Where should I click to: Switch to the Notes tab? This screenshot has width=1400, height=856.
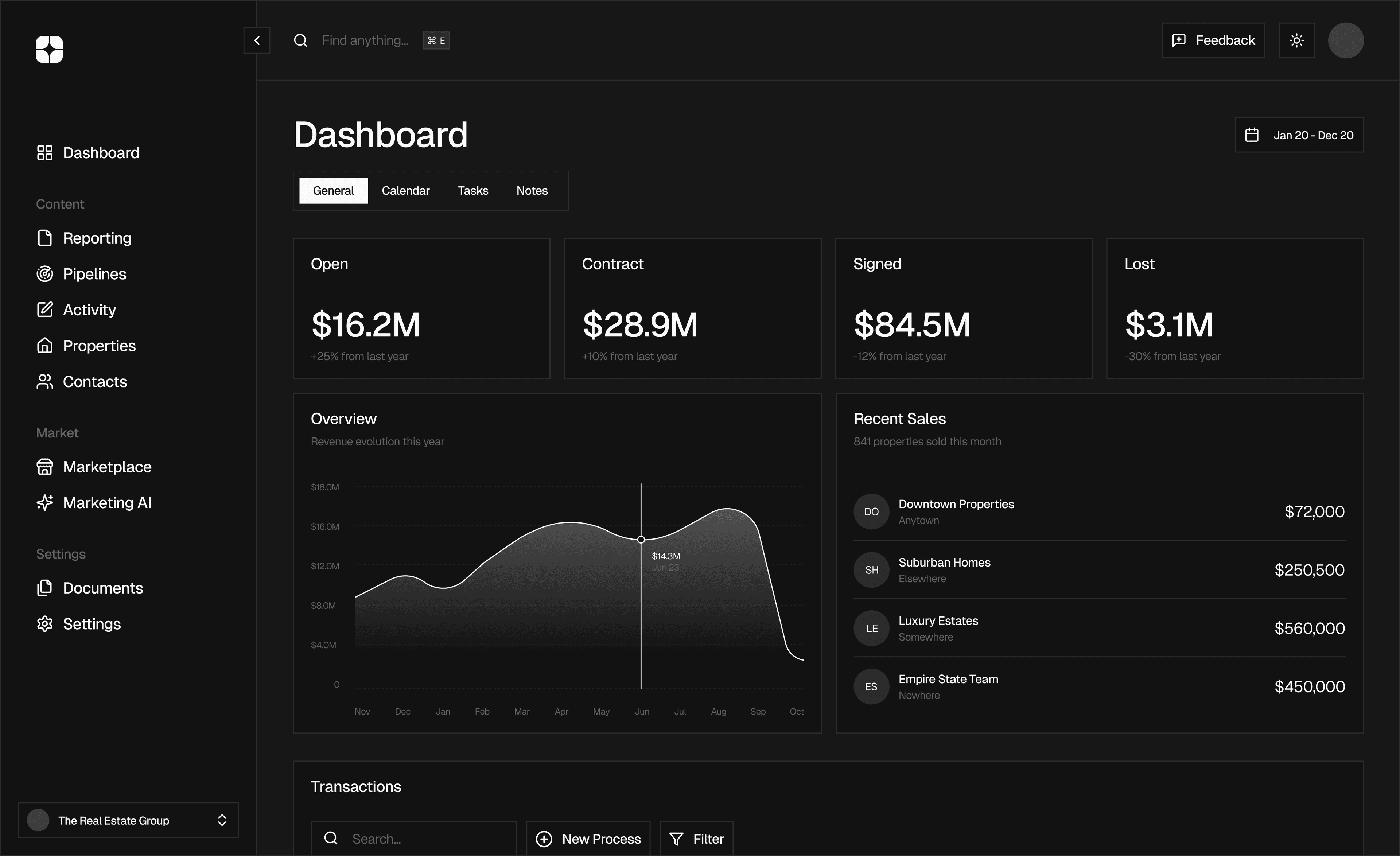pyautogui.click(x=531, y=190)
